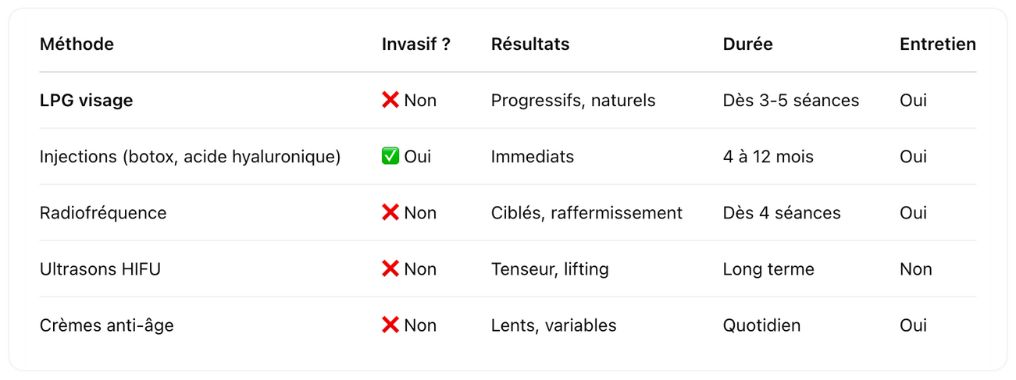The height and width of the screenshot is (380, 1016).
Task: Click the Ultrasons HIFU method cell
Action: pos(100,269)
